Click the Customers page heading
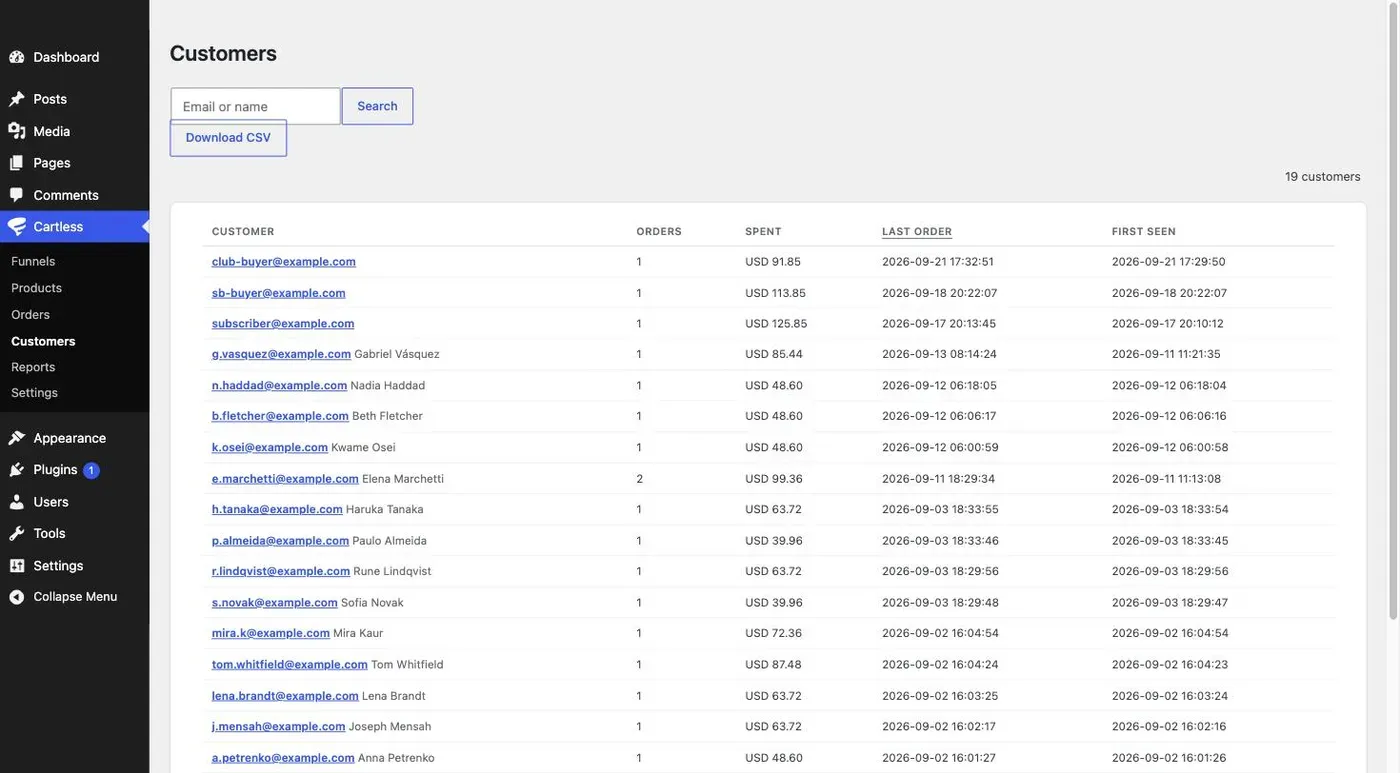The image size is (1400, 773). coord(223,53)
